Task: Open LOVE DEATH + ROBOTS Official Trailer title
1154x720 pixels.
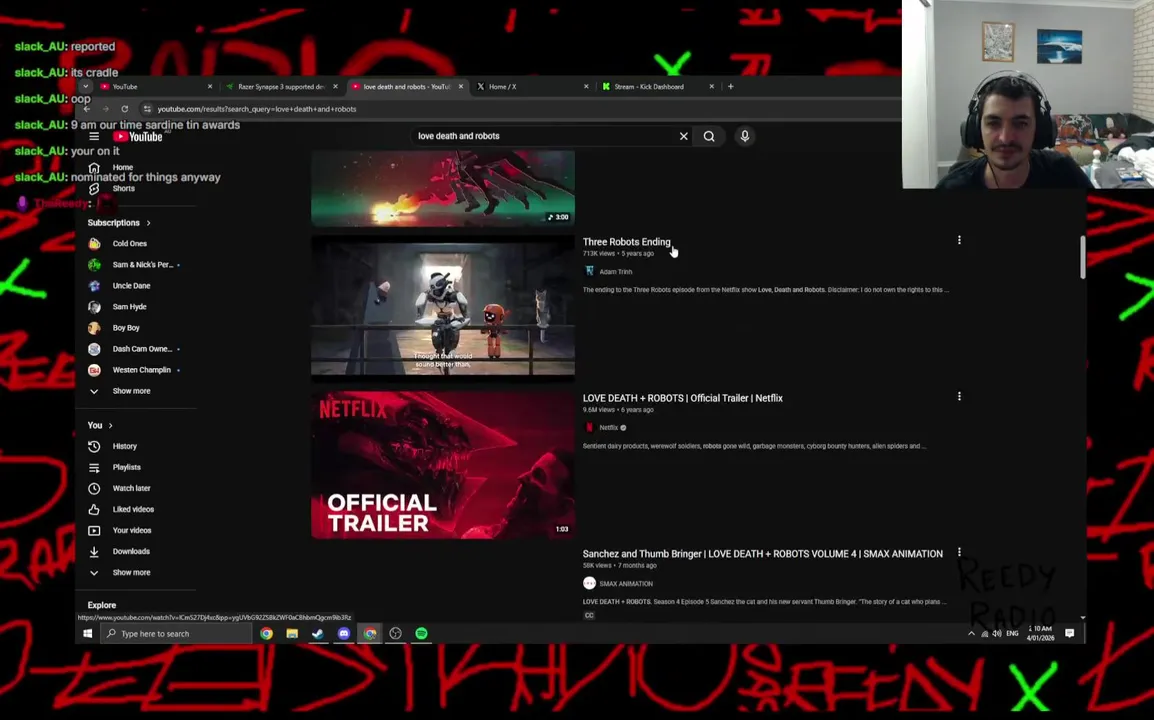Action: tap(683, 398)
